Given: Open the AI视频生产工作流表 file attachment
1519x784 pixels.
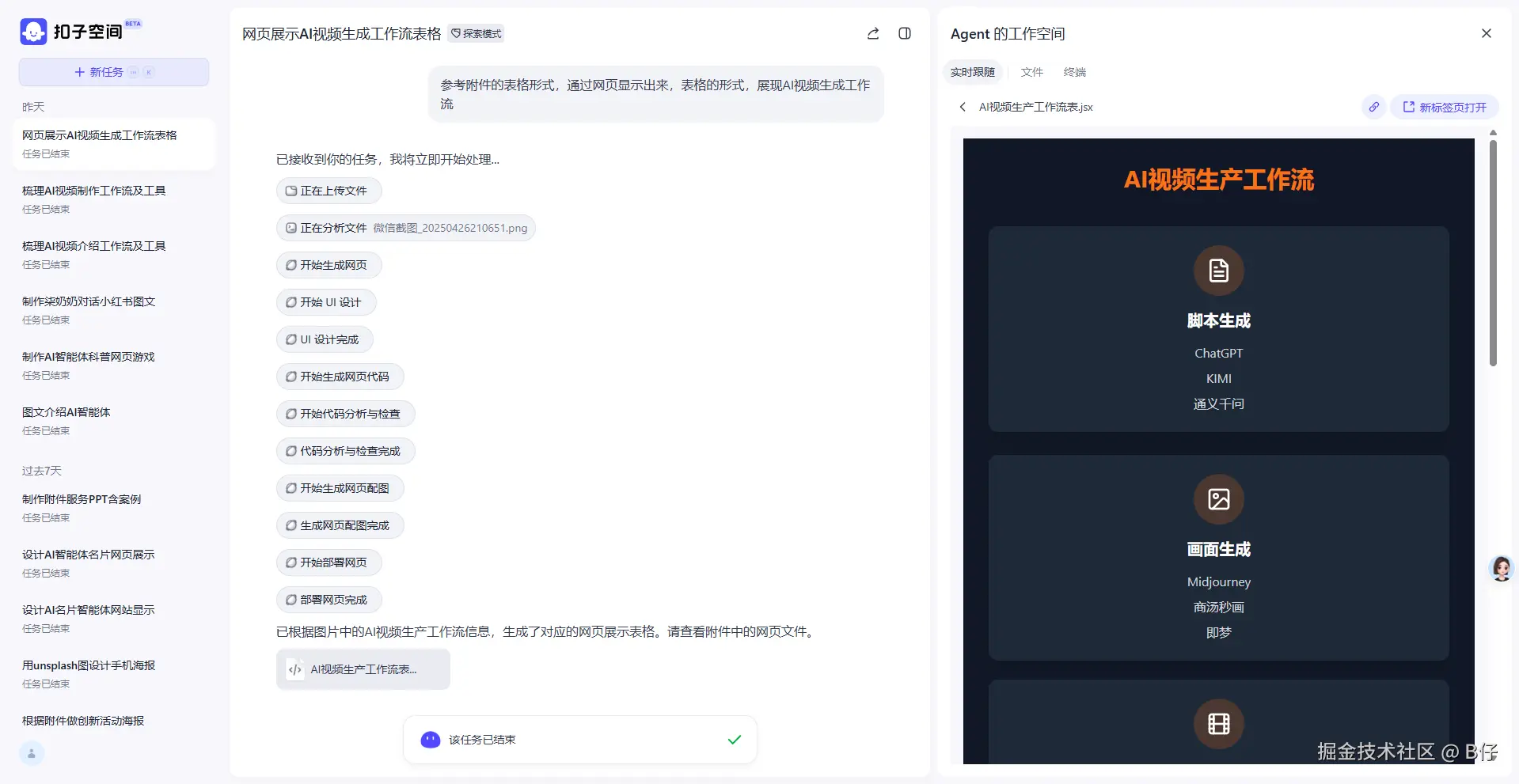Looking at the screenshot, I should point(363,669).
